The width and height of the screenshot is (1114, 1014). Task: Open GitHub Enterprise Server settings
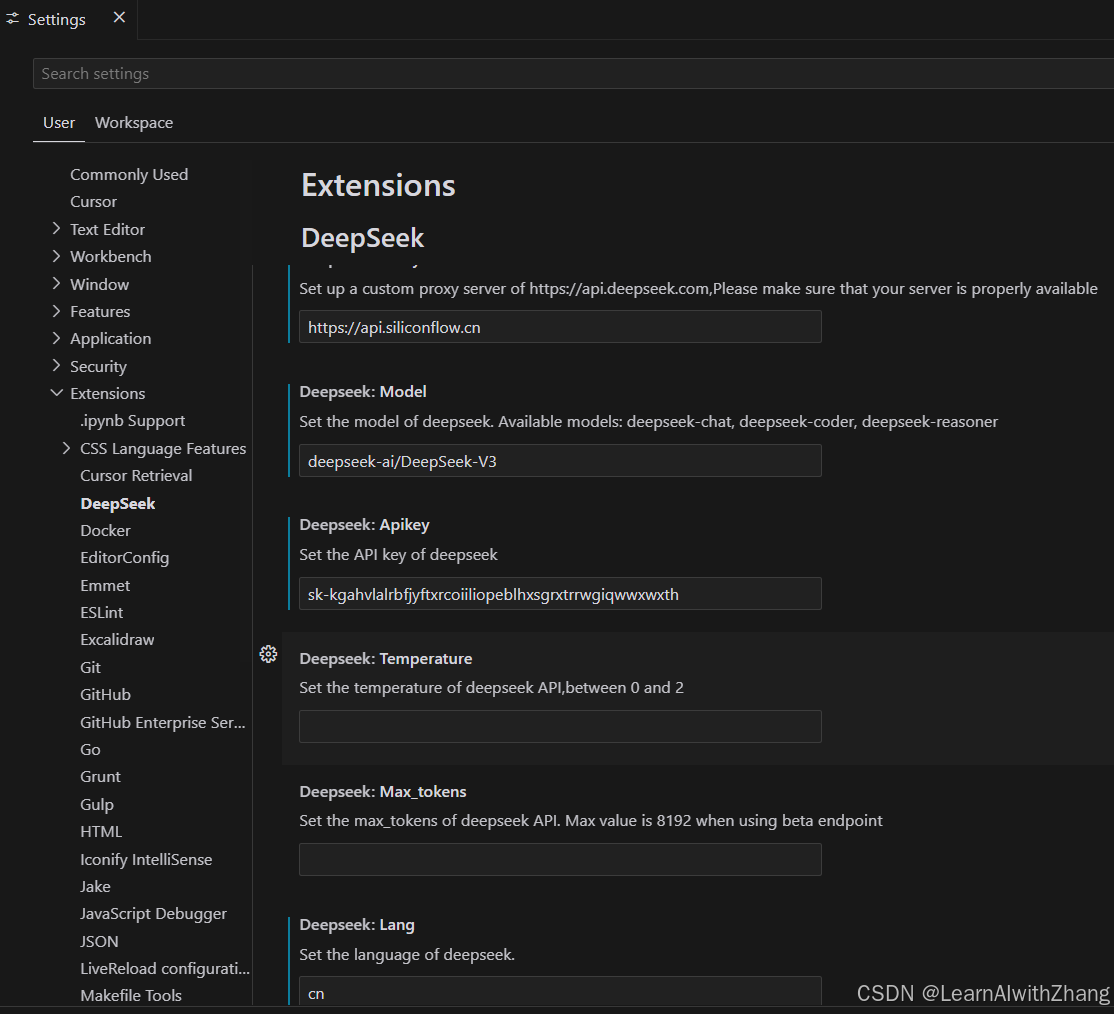point(163,722)
